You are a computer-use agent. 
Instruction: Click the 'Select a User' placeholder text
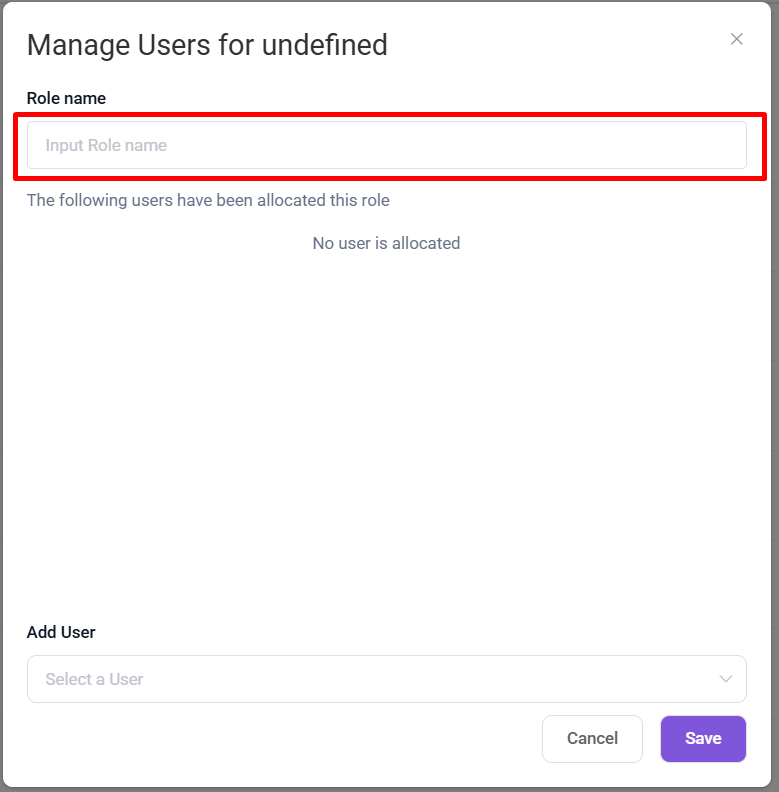pos(94,679)
